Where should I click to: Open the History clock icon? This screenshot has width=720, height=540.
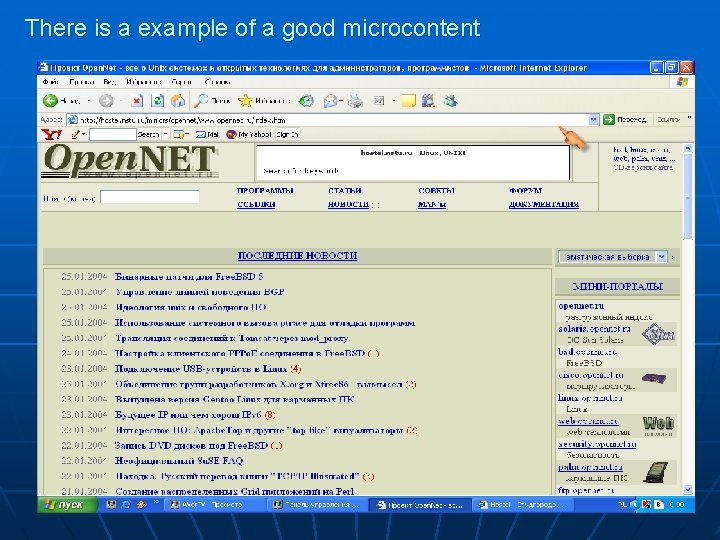pyautogui.click(x=306, y=101)
